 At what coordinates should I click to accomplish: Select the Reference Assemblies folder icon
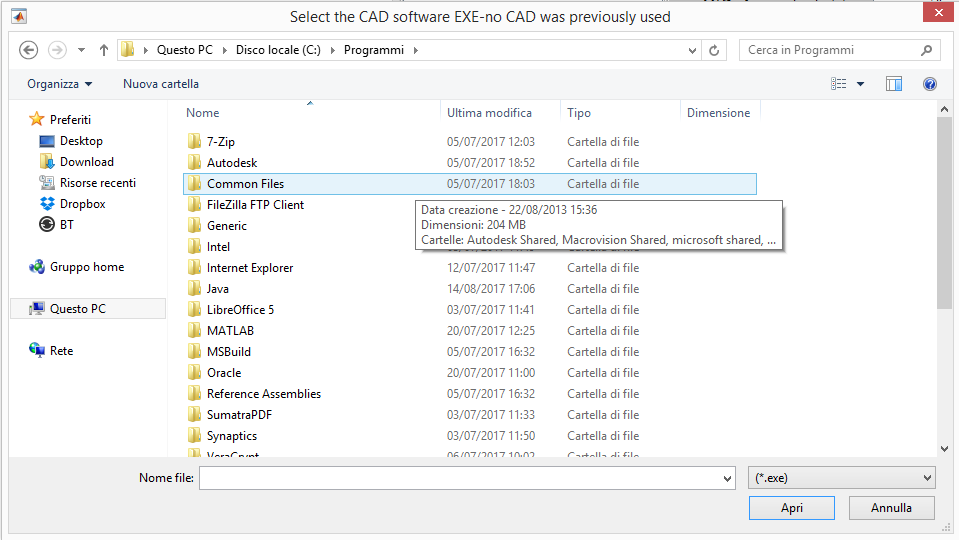(x=194, y=393)
